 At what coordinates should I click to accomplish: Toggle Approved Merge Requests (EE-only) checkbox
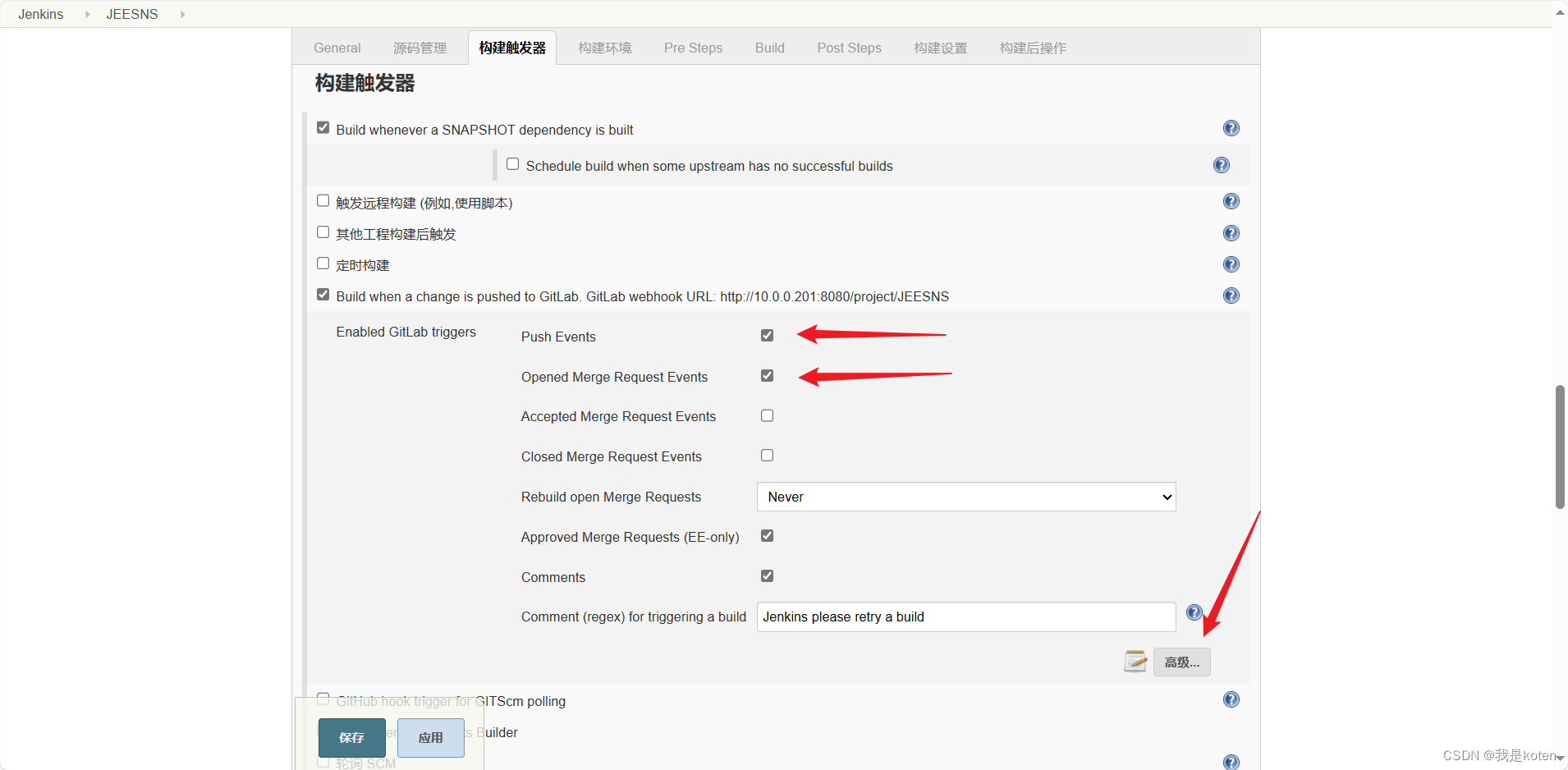[767, 536]
